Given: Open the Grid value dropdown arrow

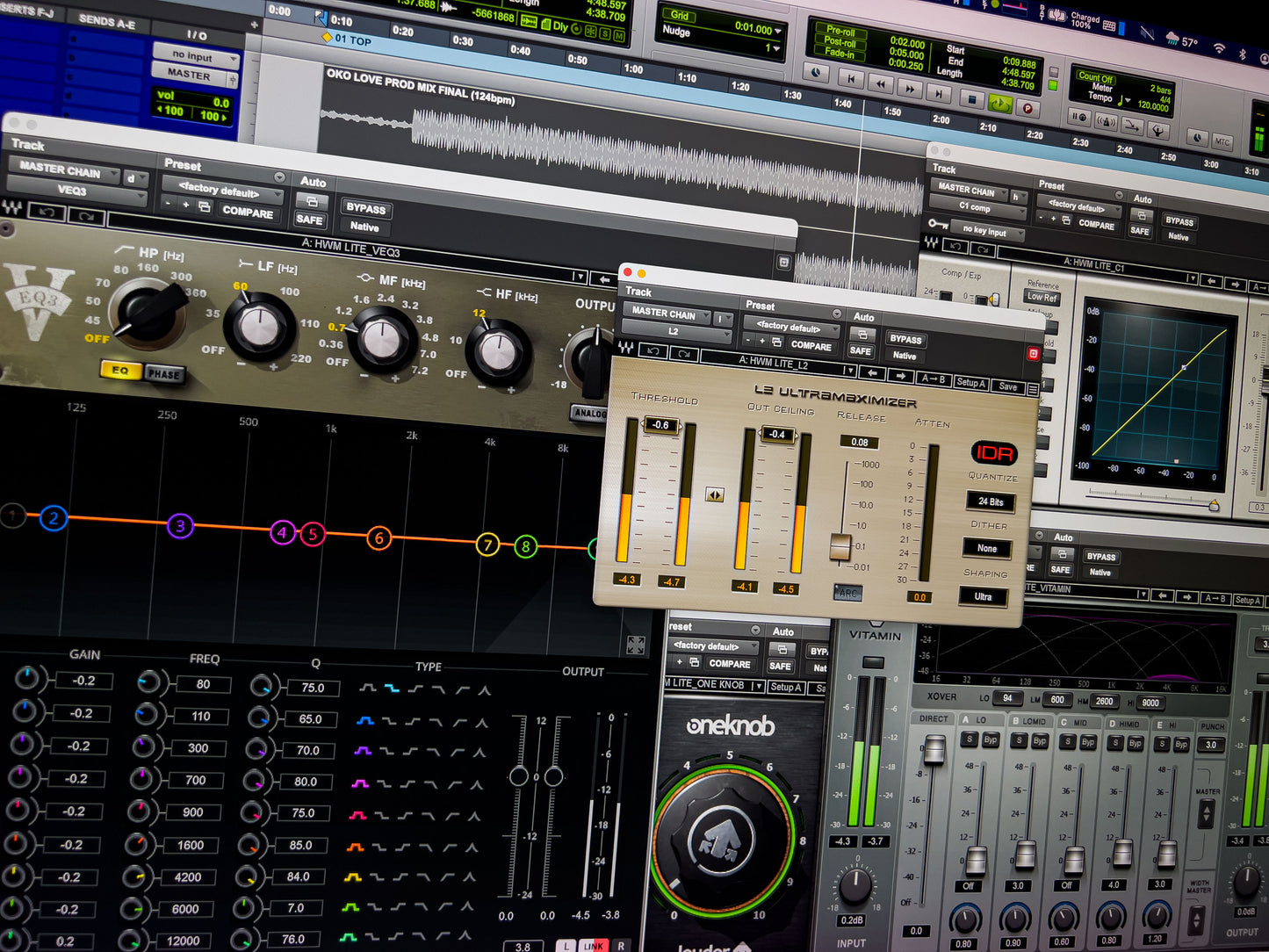Looking at the screenshot, I should 778,31.
